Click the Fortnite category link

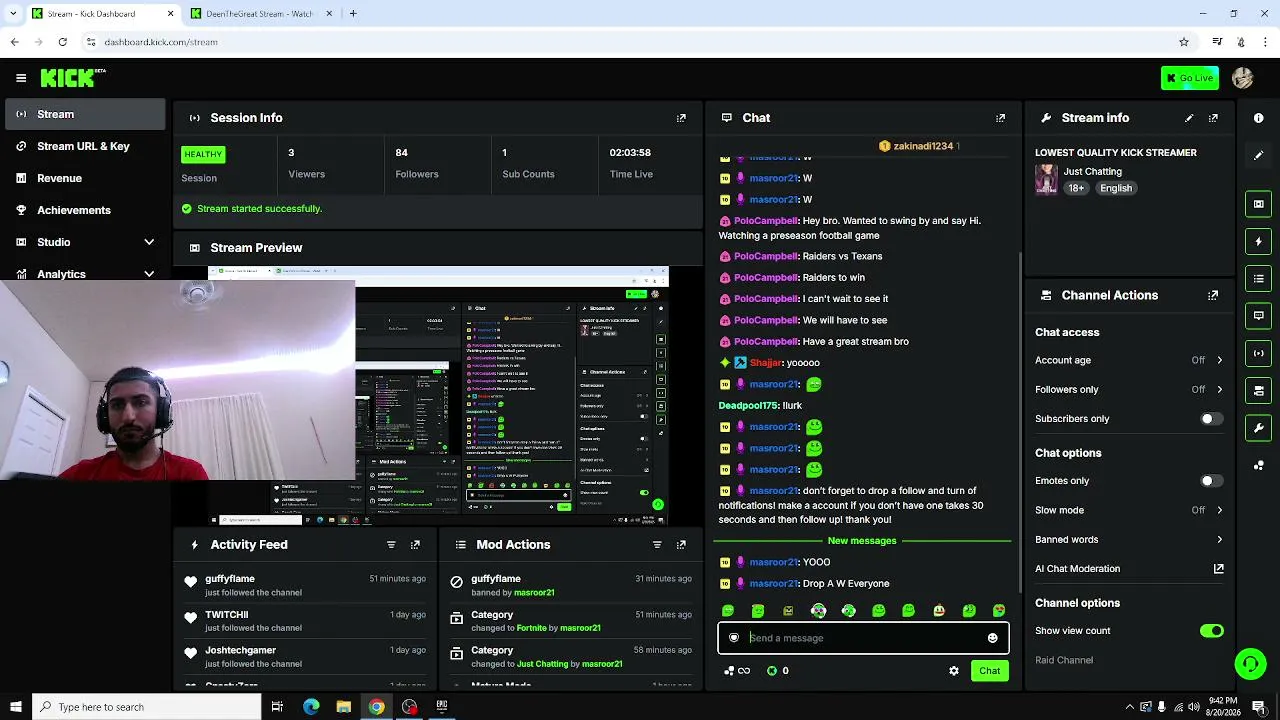[531, 628]
